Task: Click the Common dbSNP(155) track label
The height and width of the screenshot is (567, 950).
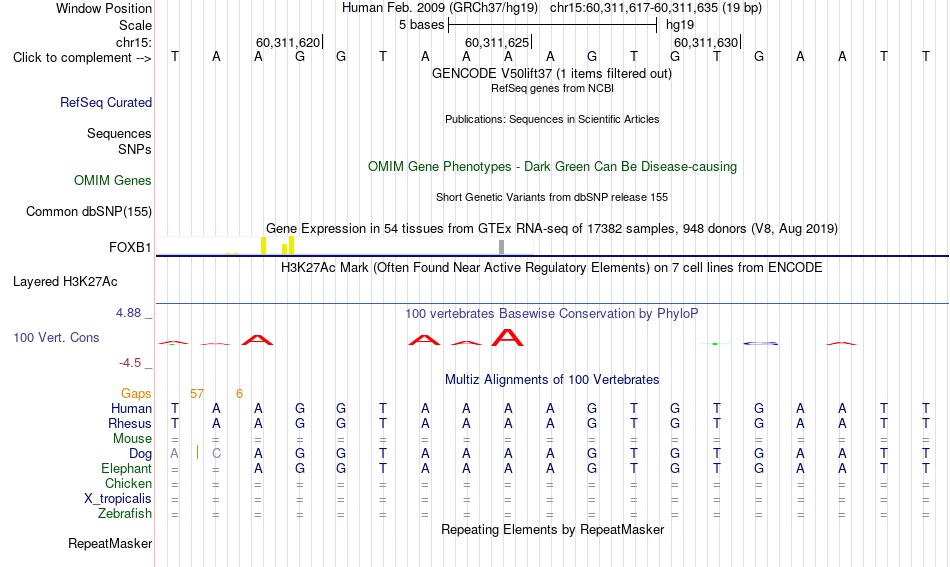Action: coord(88,211)
